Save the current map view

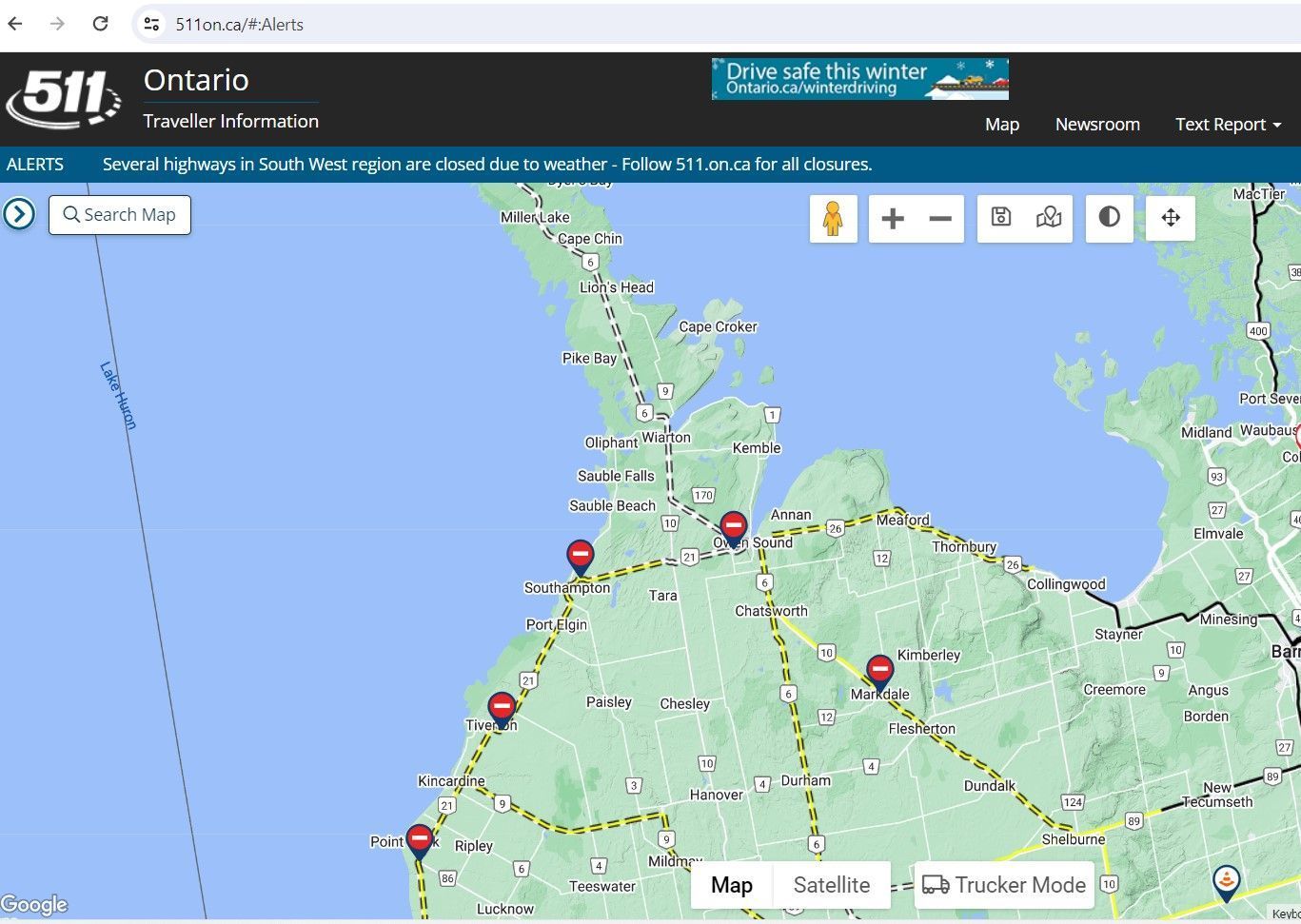1000,217
